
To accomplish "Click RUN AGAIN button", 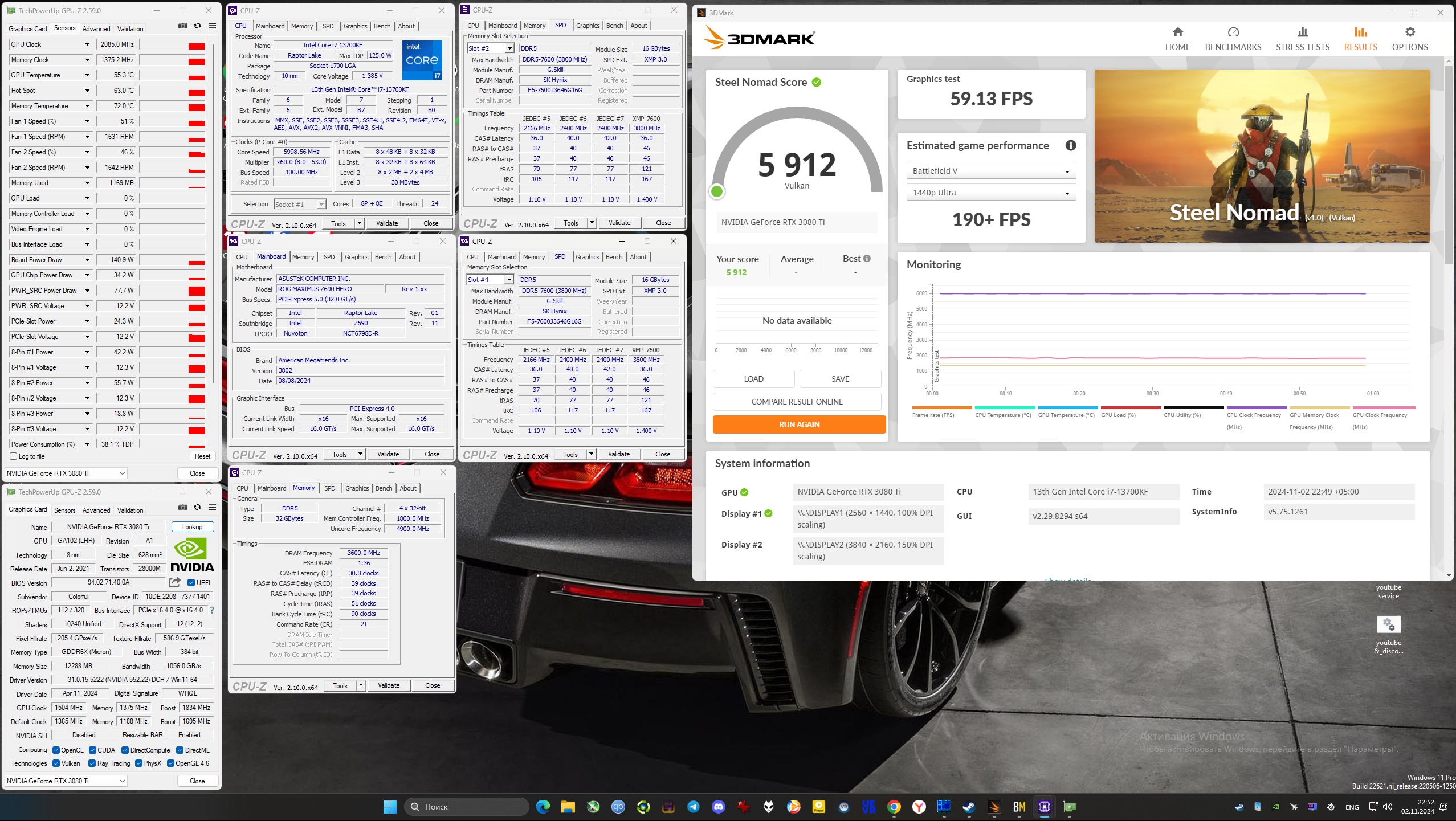I will 799,424.
